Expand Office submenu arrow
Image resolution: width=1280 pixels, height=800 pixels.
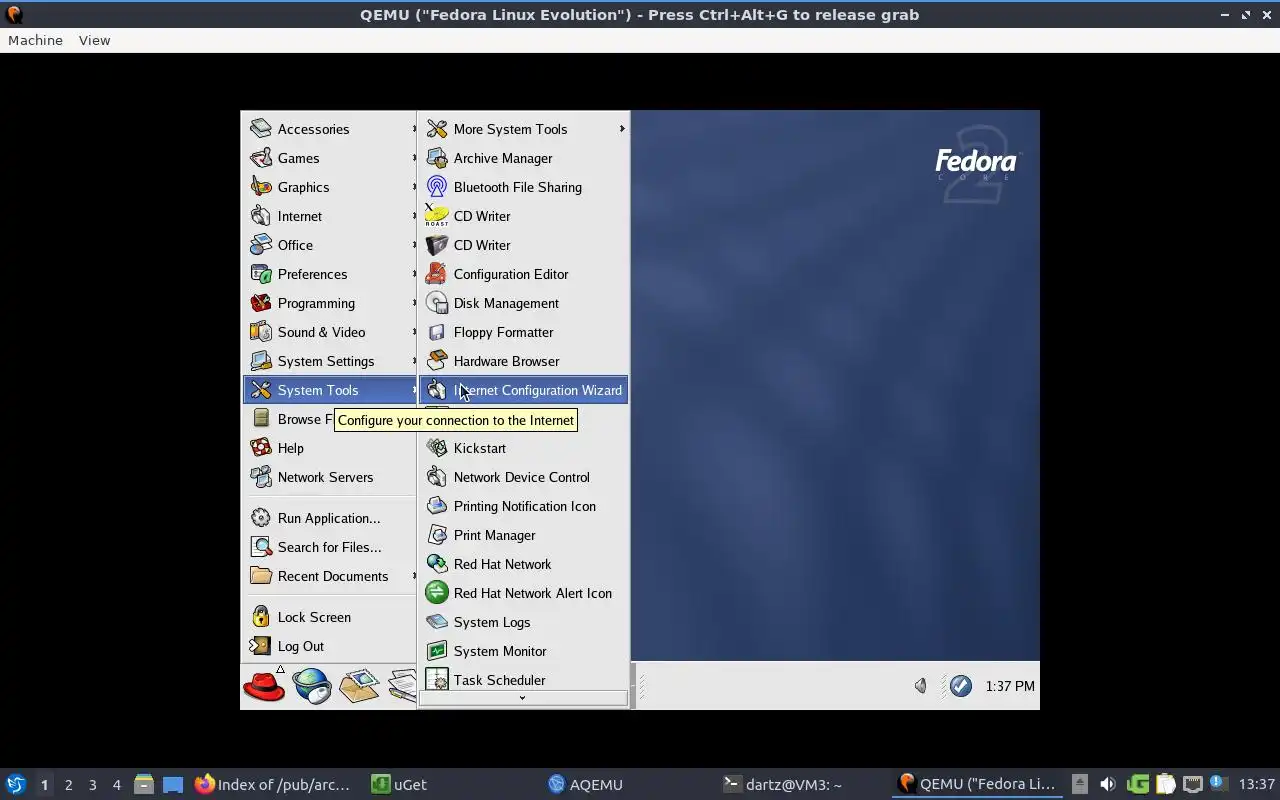(414, 245)
